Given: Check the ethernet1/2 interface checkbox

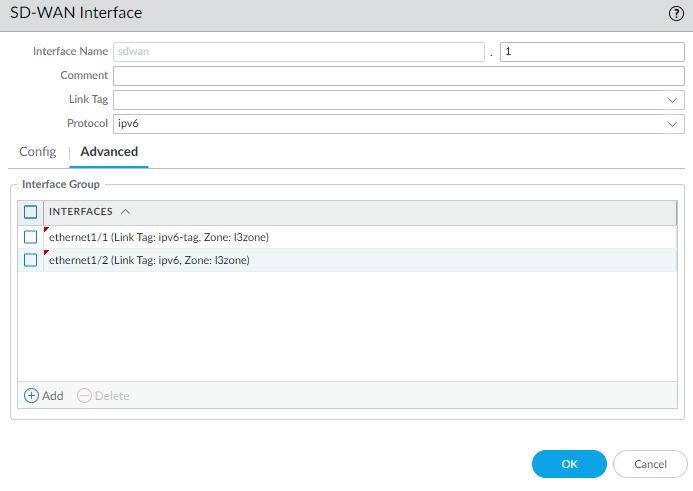Looking at the screenshot, I should [31, 260].
